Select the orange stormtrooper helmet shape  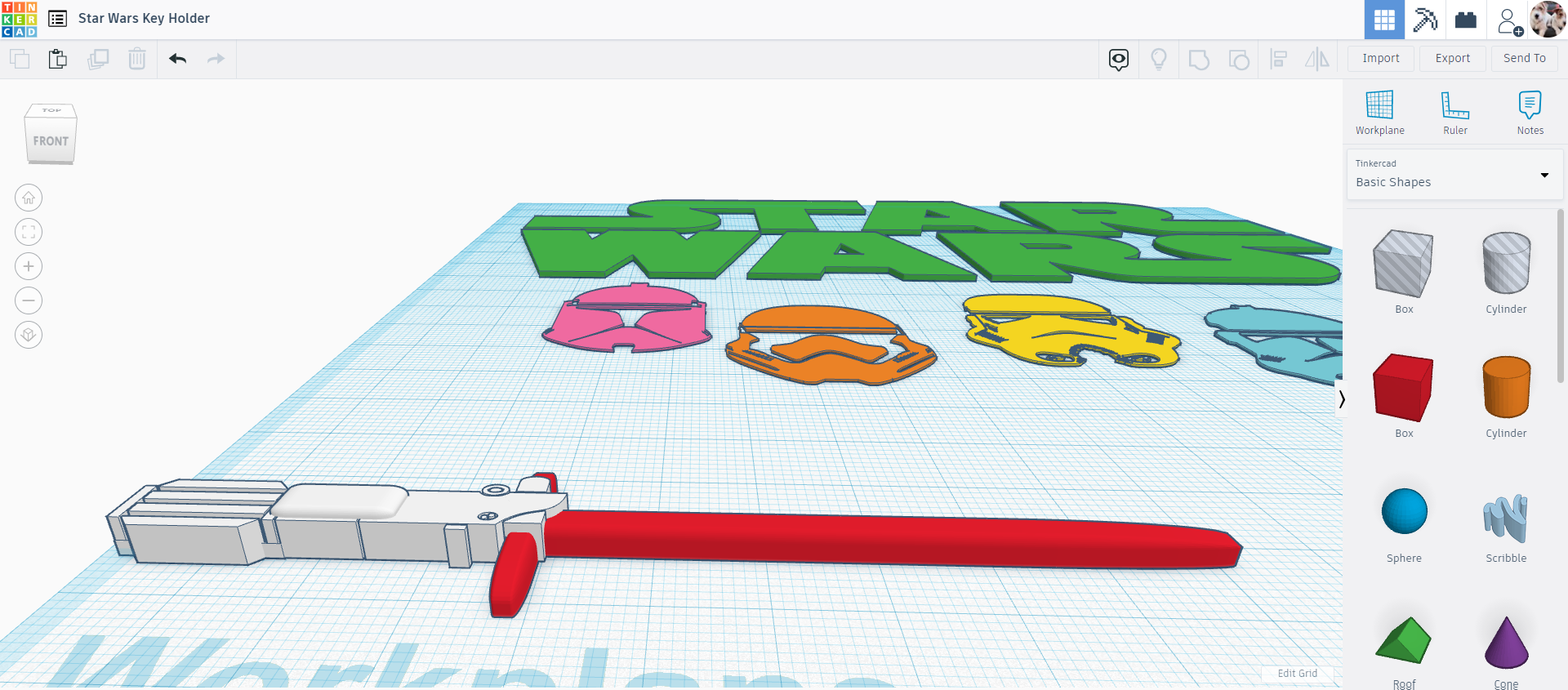[x=831, y=345]
